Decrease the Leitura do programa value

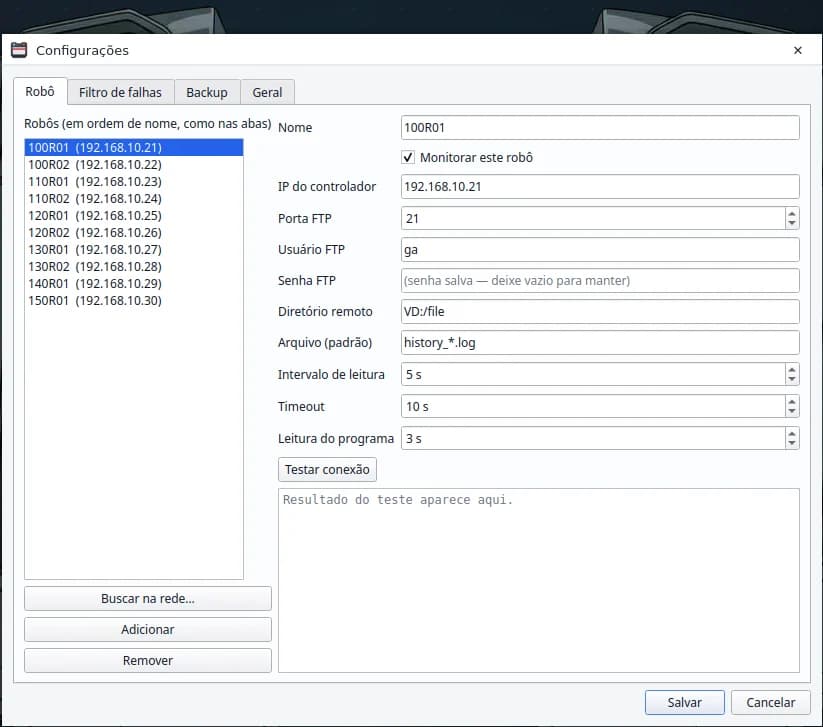pyautogui.click(x=792, y=444)
